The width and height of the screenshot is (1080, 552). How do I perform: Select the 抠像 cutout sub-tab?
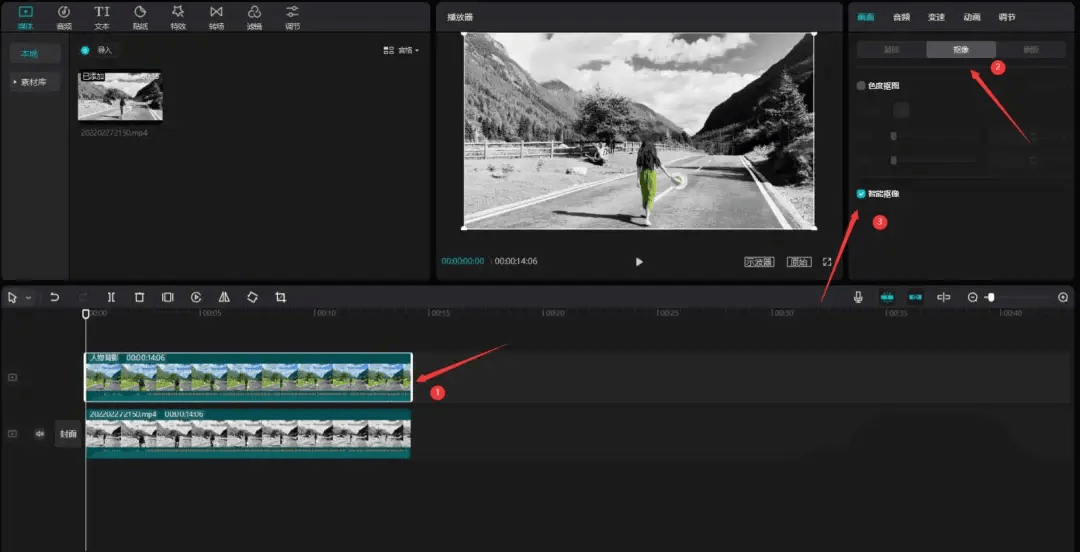click(x=961, y=50)
